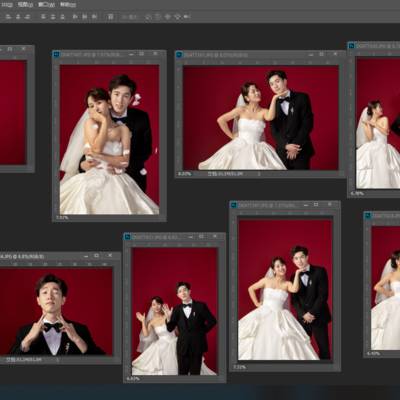Screen dimensions: 400x400
Task: Click PS icon of wide landscape document window
Action: click(x=179, y=54)
